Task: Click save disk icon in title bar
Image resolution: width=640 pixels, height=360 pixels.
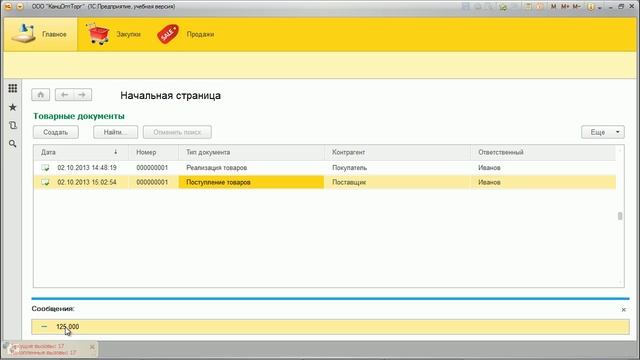Action: 466,7
